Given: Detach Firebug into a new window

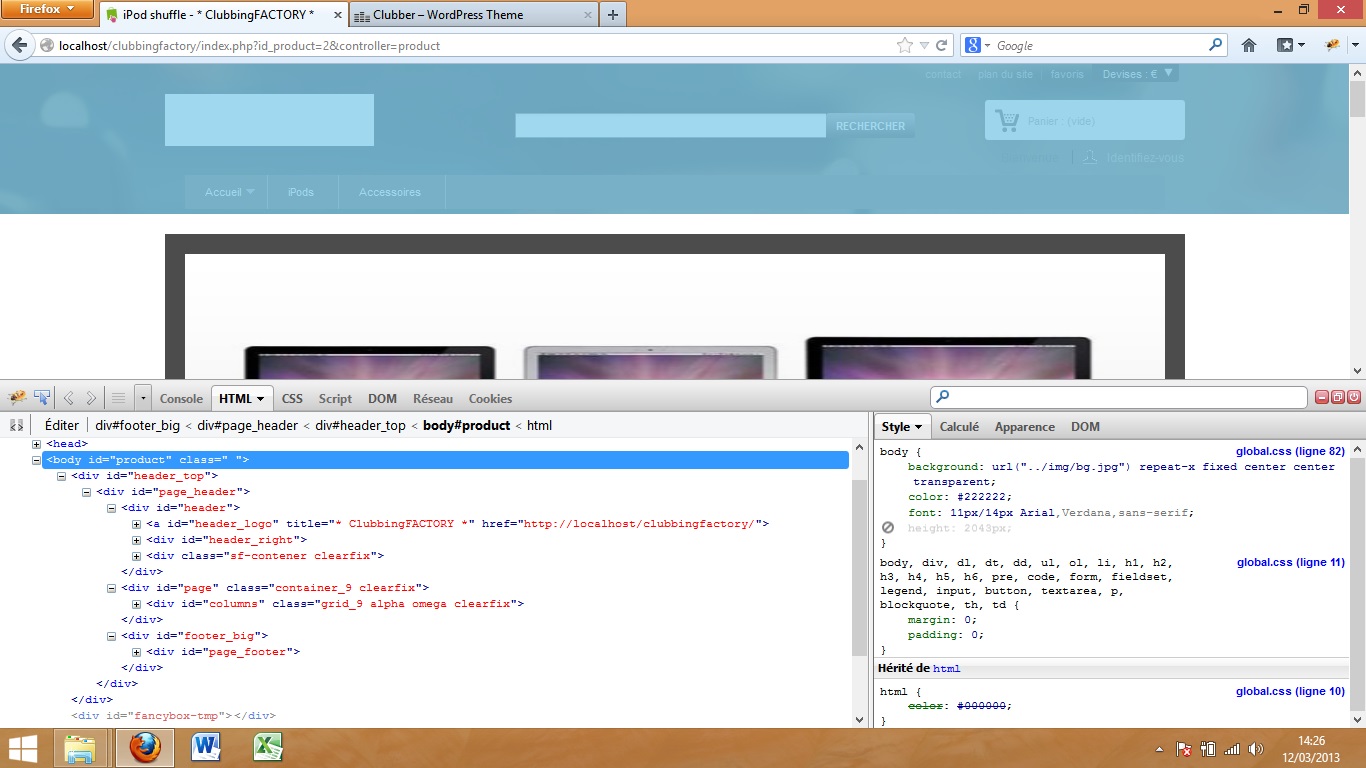Looking at the screenshot, I should pyautogui.click(x=1338, y=397).
